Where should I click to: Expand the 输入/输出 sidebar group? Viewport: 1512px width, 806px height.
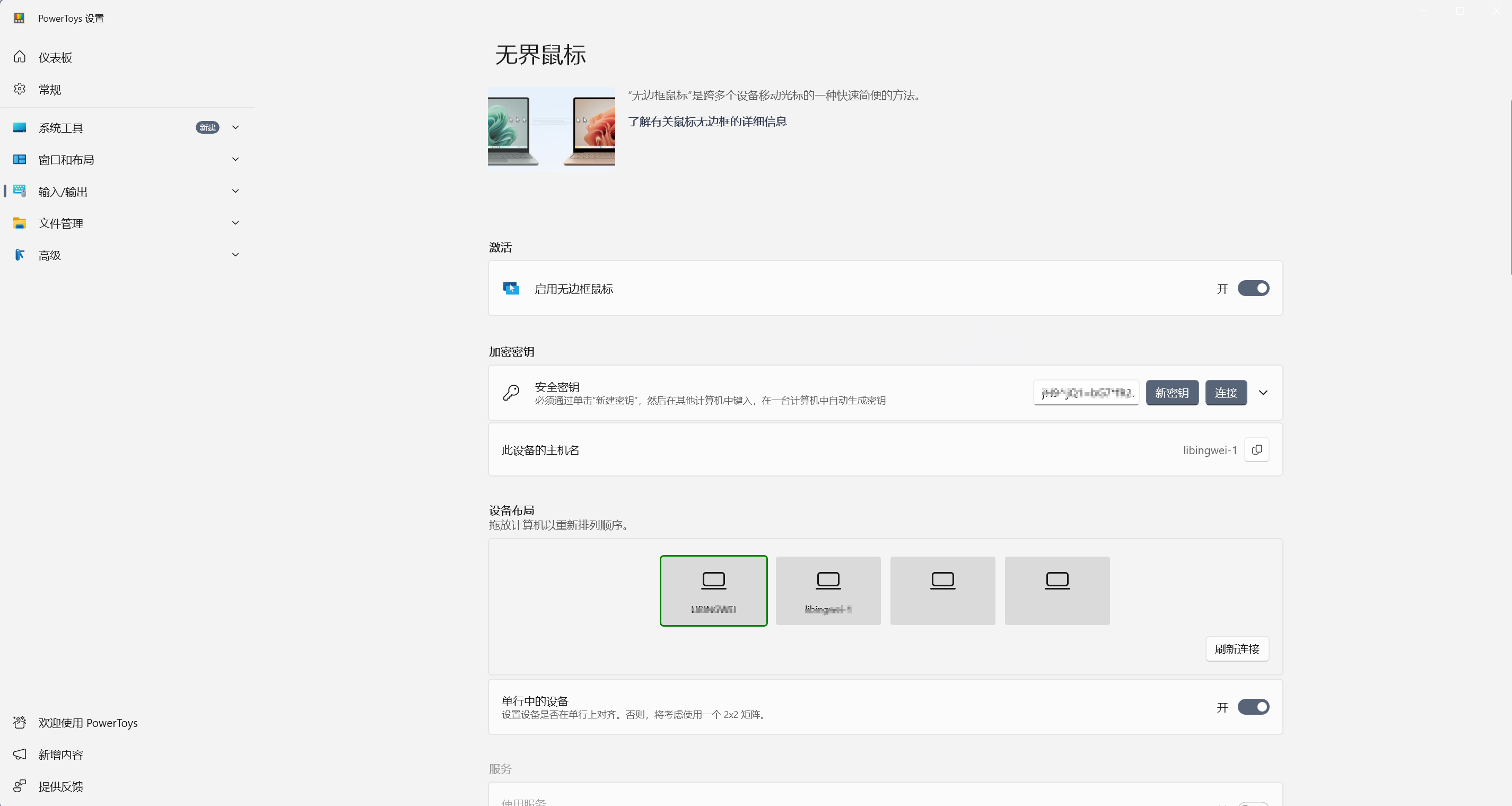pos(235,191)
